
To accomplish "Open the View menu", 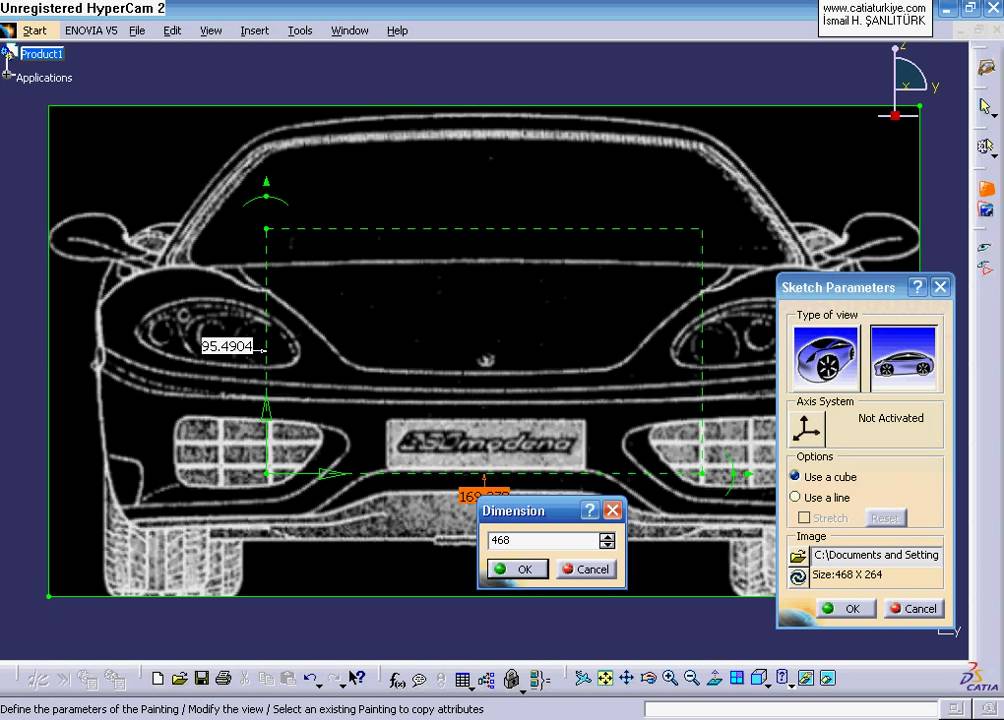I will (211, 30).
